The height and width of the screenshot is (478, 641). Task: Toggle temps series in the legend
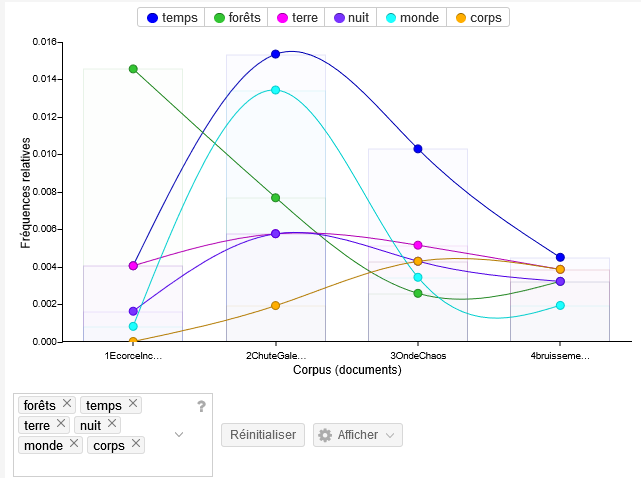[x=172, y=17]
